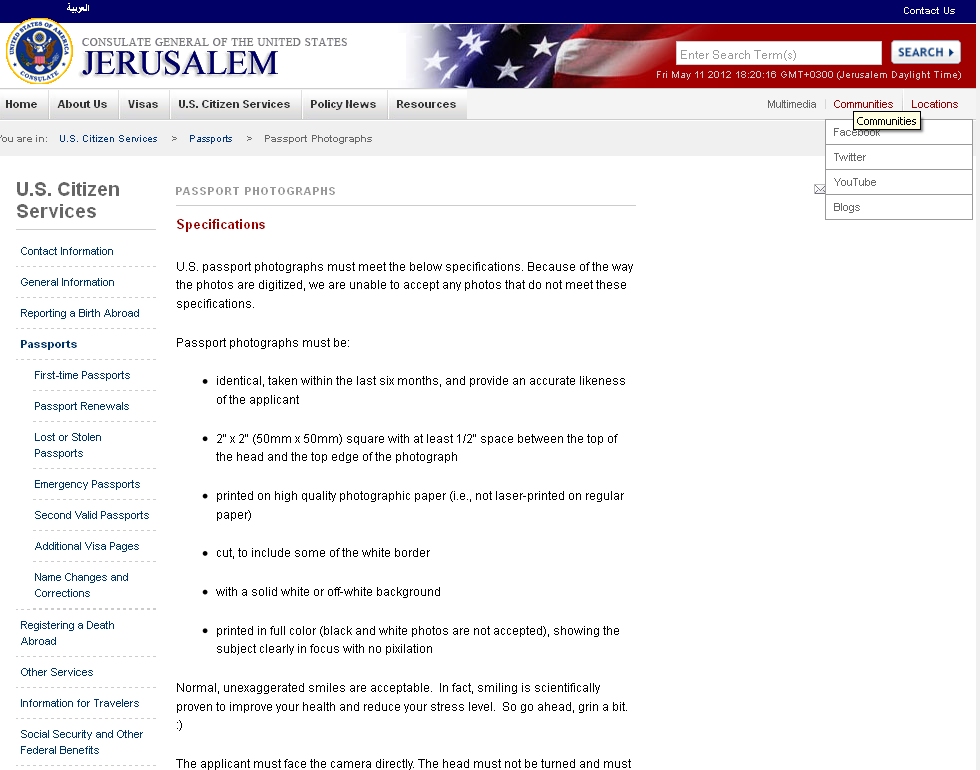Screen dimensions: 980x770
Task: Open Passport Renewals in the sidebar
Action: (x=82, y=406)
